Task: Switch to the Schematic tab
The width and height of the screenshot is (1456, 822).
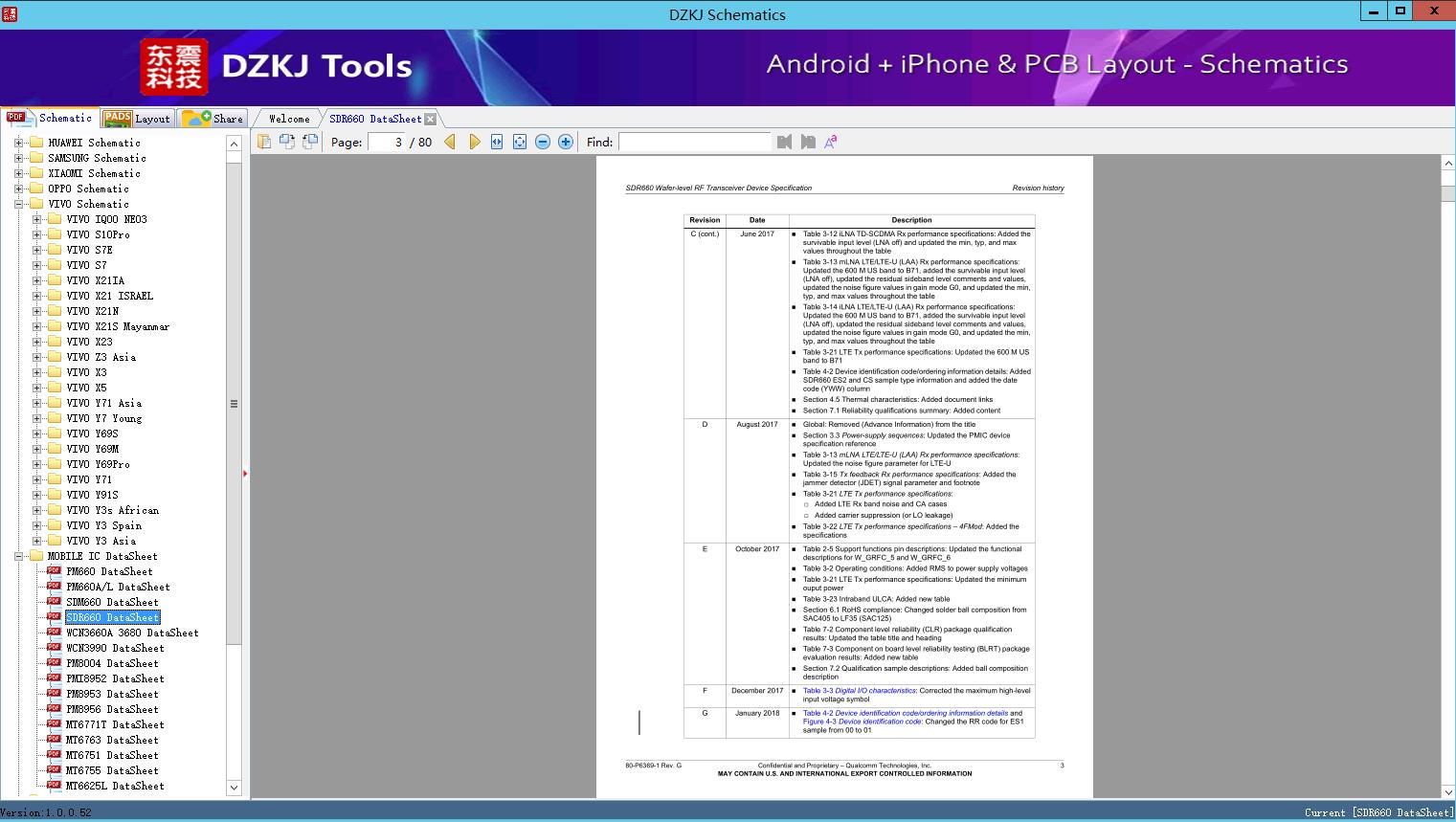Action: (x=50, y=118)
